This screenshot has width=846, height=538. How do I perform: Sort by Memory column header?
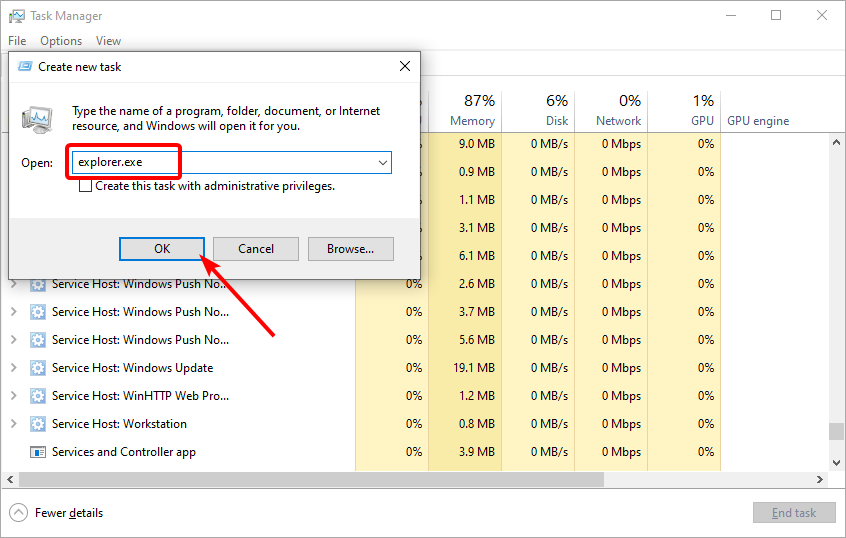click(x=465, y=110)
